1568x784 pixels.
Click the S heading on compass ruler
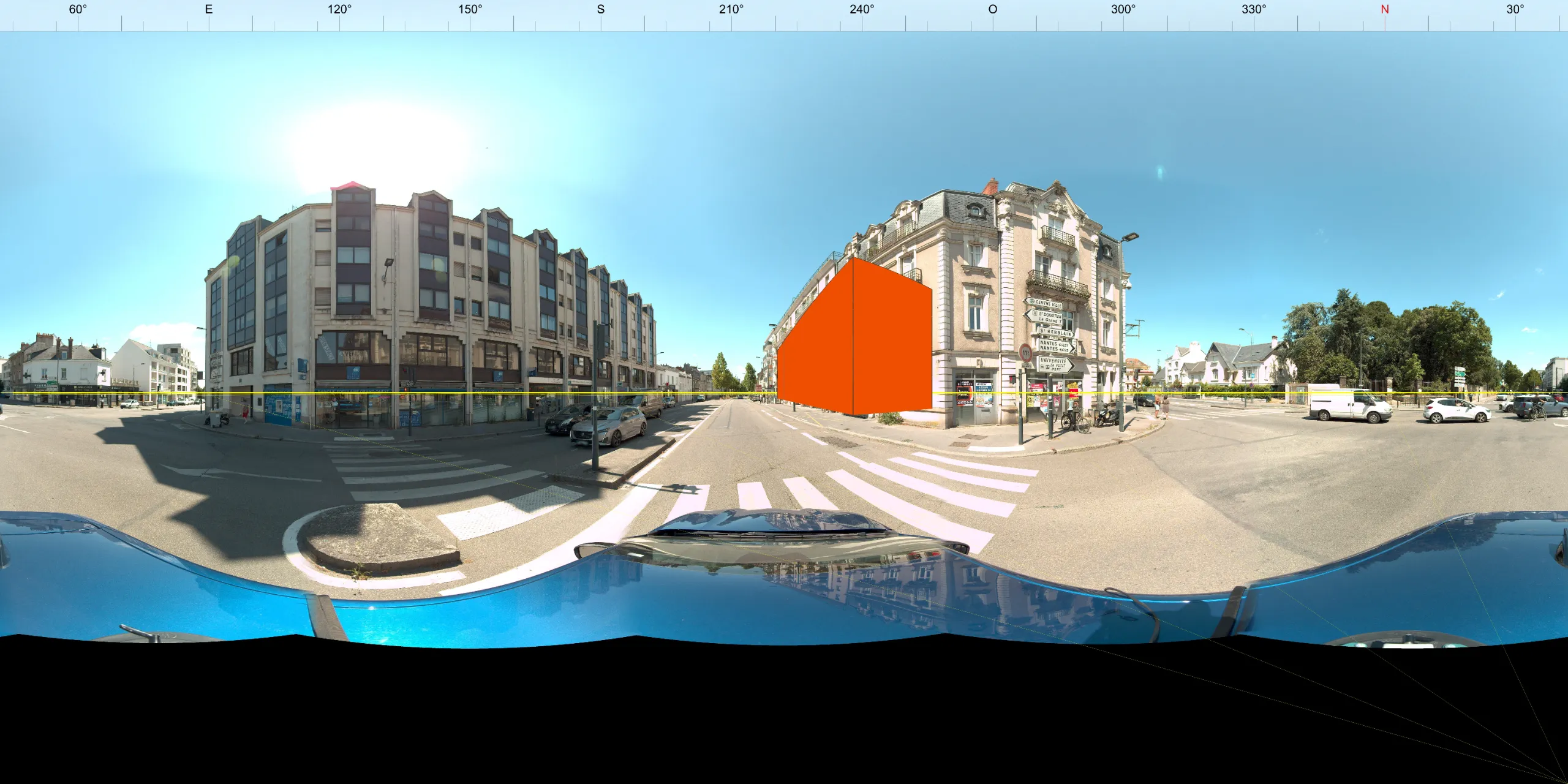point(601,9)
